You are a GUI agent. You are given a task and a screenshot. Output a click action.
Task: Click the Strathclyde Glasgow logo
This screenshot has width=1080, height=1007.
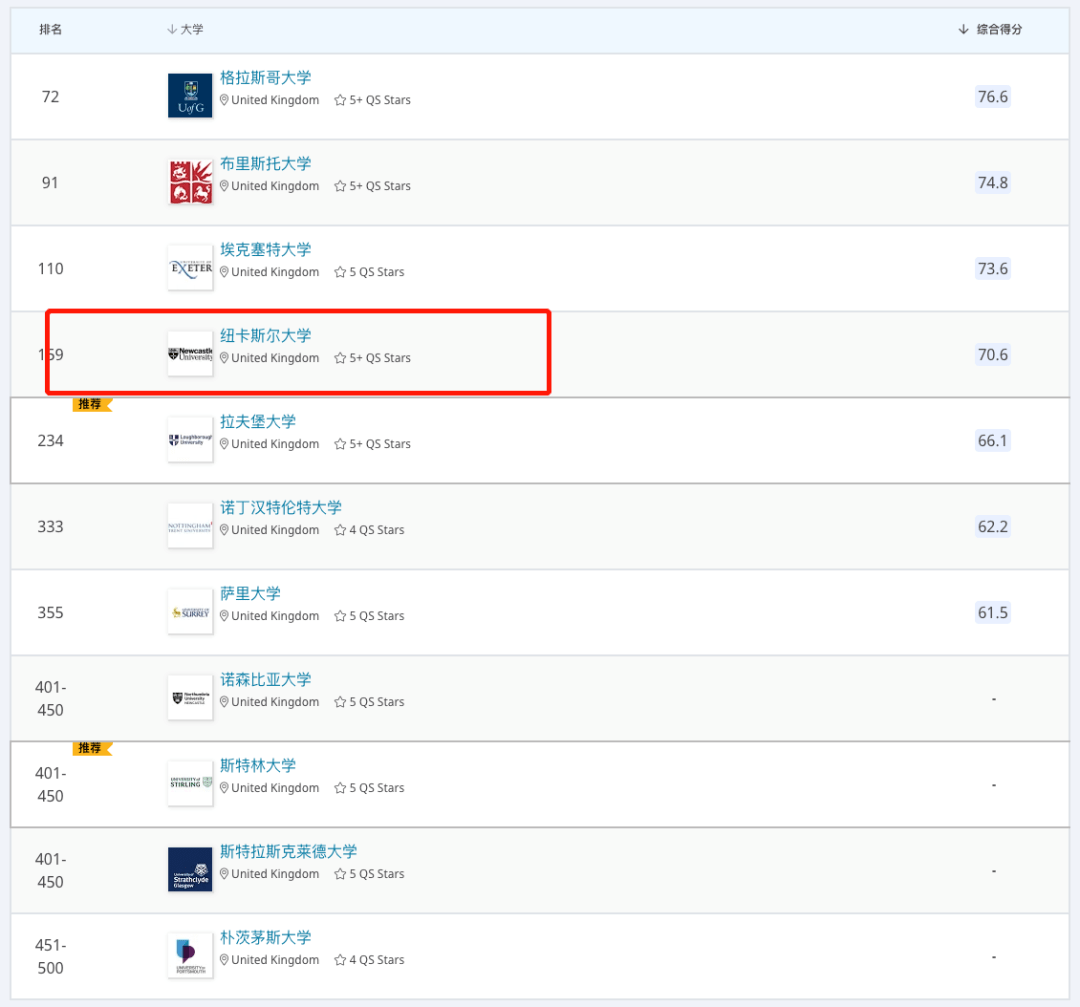pos(190,870)
